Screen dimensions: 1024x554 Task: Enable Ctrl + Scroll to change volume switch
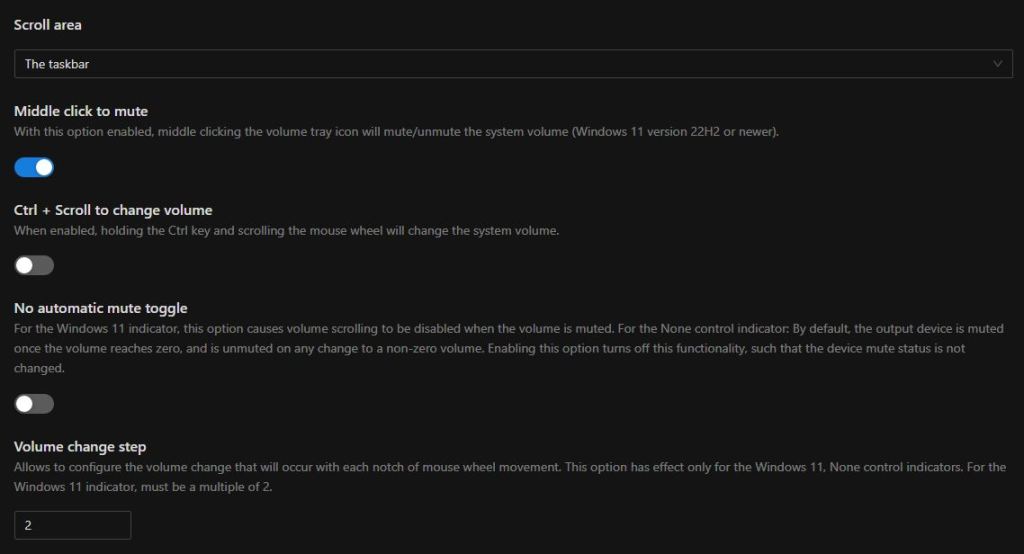(x=34, y=265)
